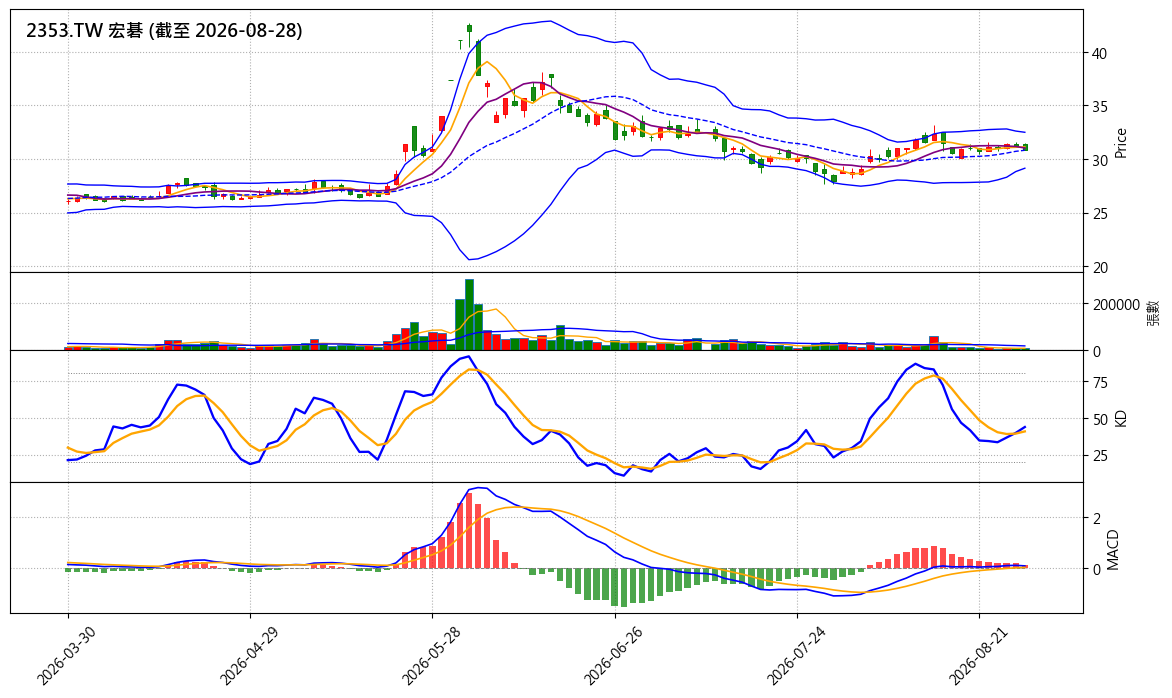The height and width of the screenshot is (698, 1172).
Task: Click the chart title 2353.TW 宏碁
Action: tap(164, 31)
